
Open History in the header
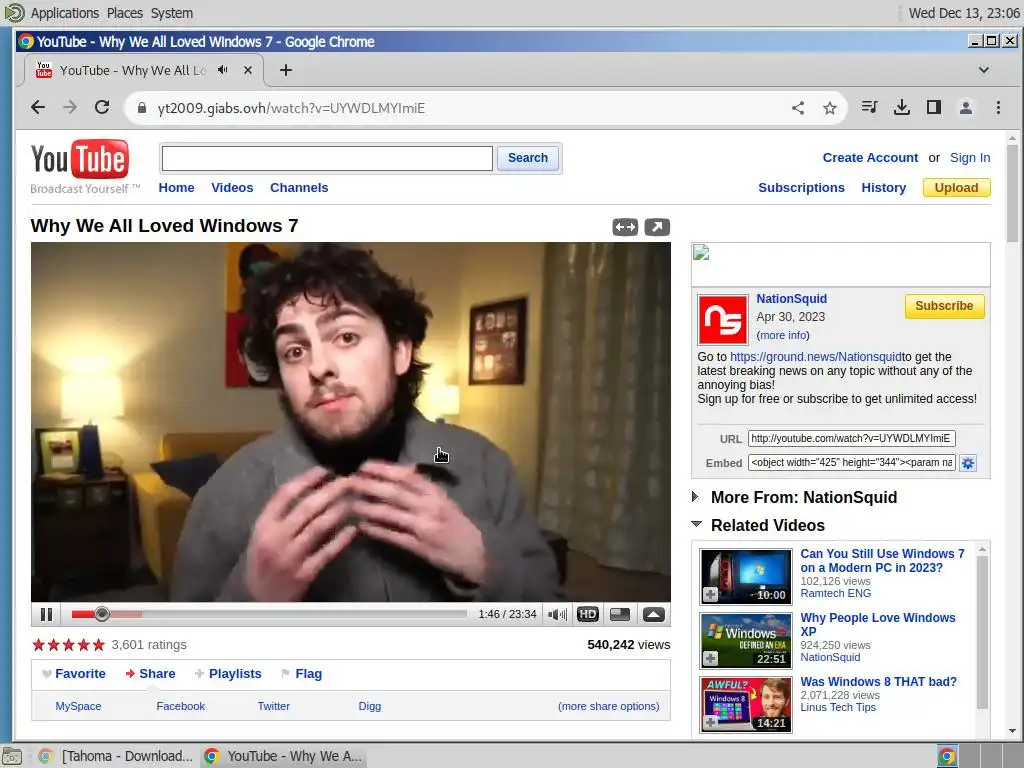point(884,187)
